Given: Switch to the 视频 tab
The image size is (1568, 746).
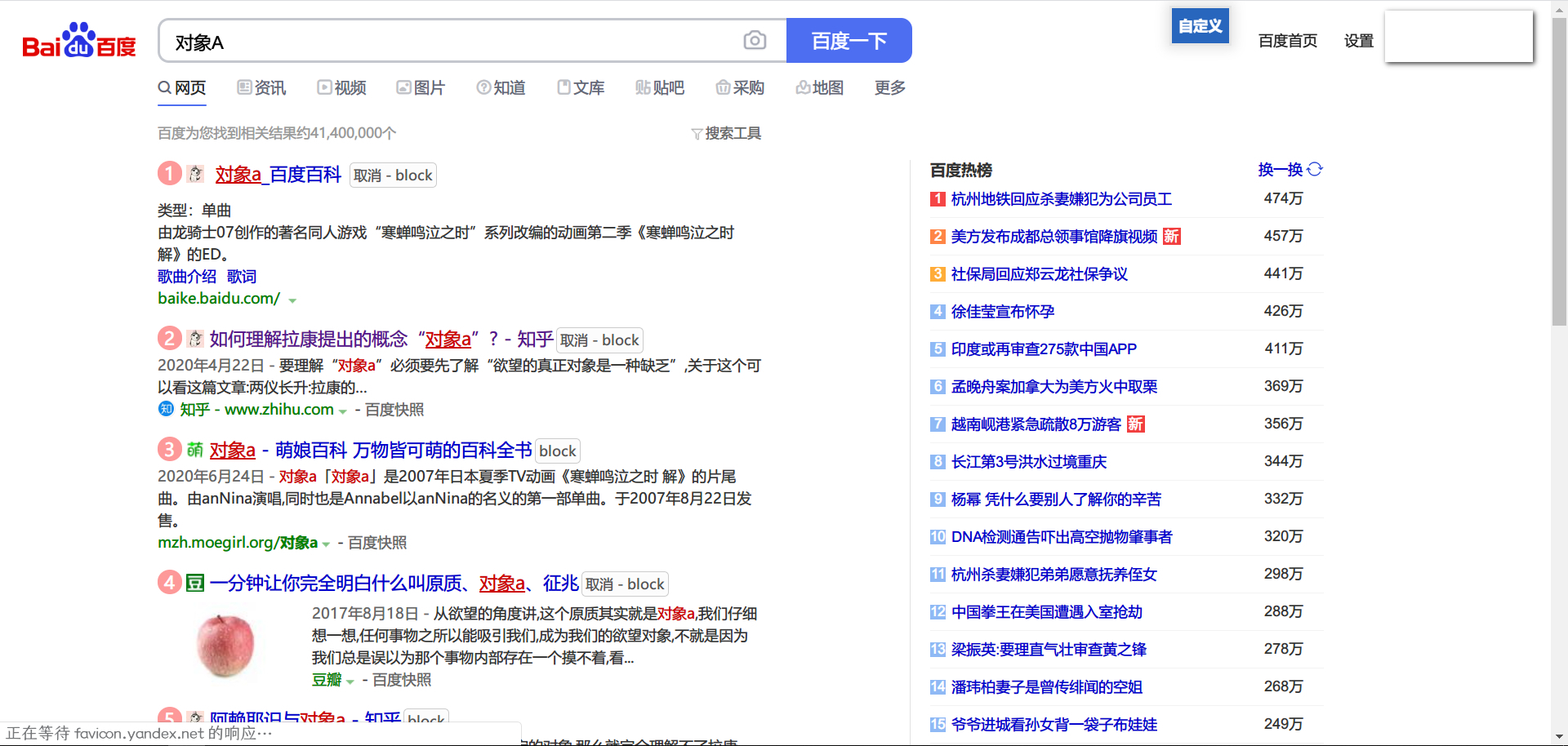Looking at the screenshot, I should point(341,87).
